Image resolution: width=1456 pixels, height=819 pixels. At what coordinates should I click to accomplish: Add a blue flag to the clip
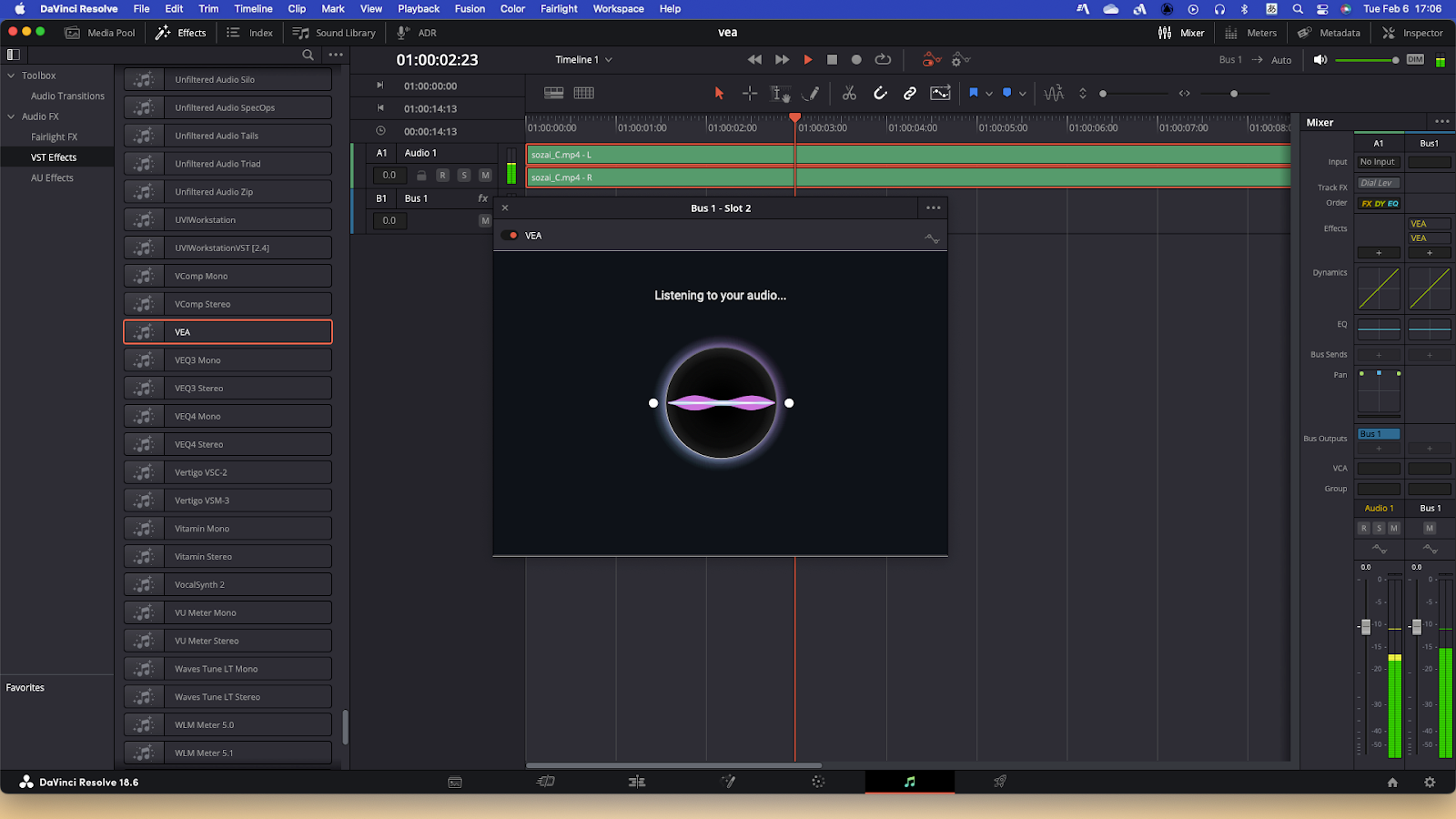pos(973,93)
